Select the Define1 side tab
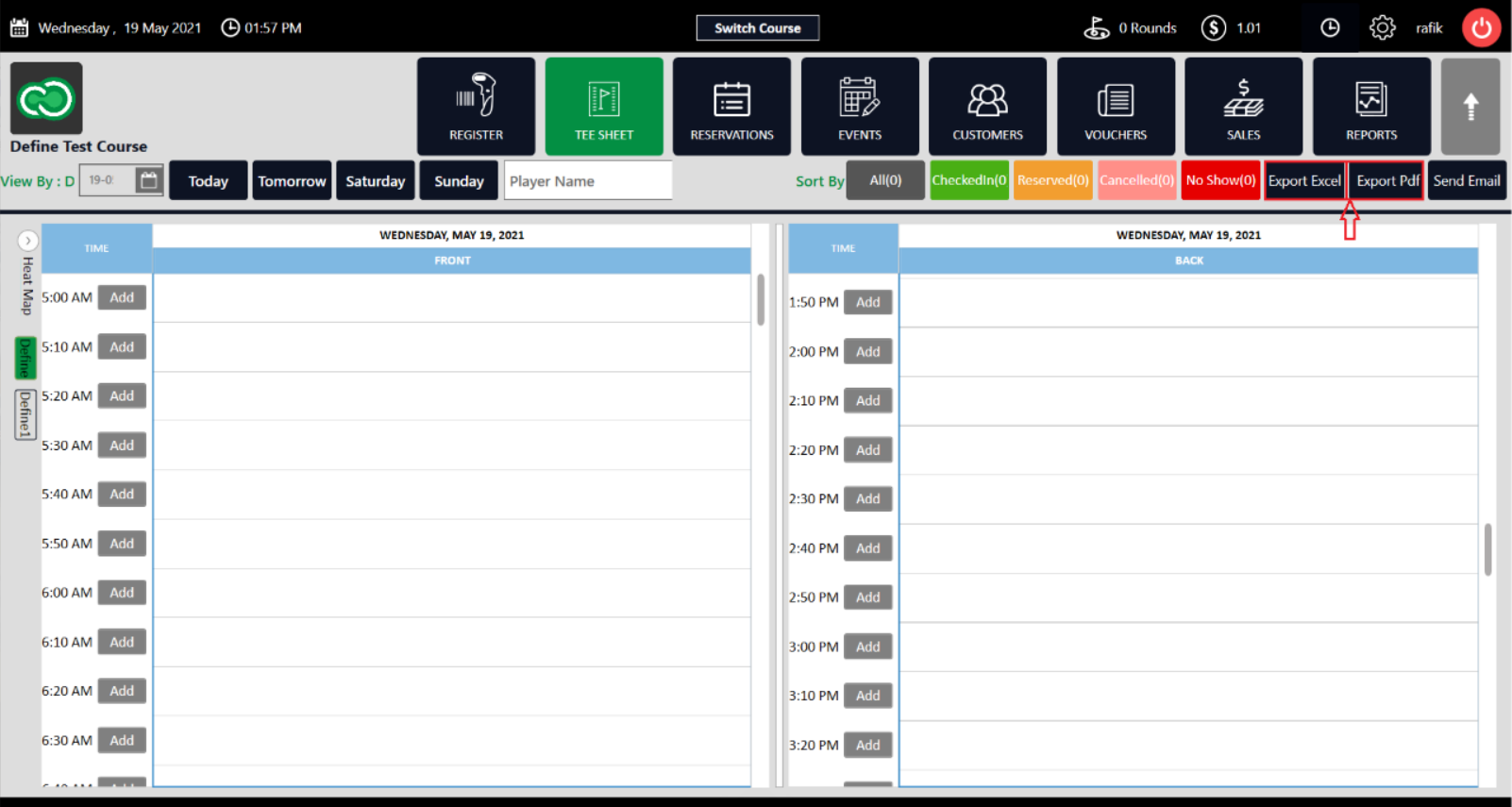Image resolution: width=1512 pixels, height=807 pixels. tap(25, 414)
